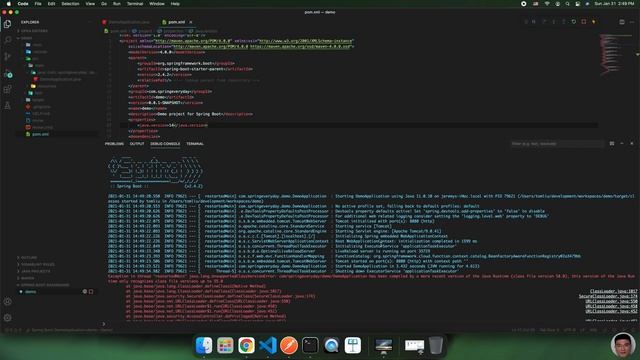Open the ClassLoader.java:1017 stack trace link
The image size is (640, 360).
[613, 291]
